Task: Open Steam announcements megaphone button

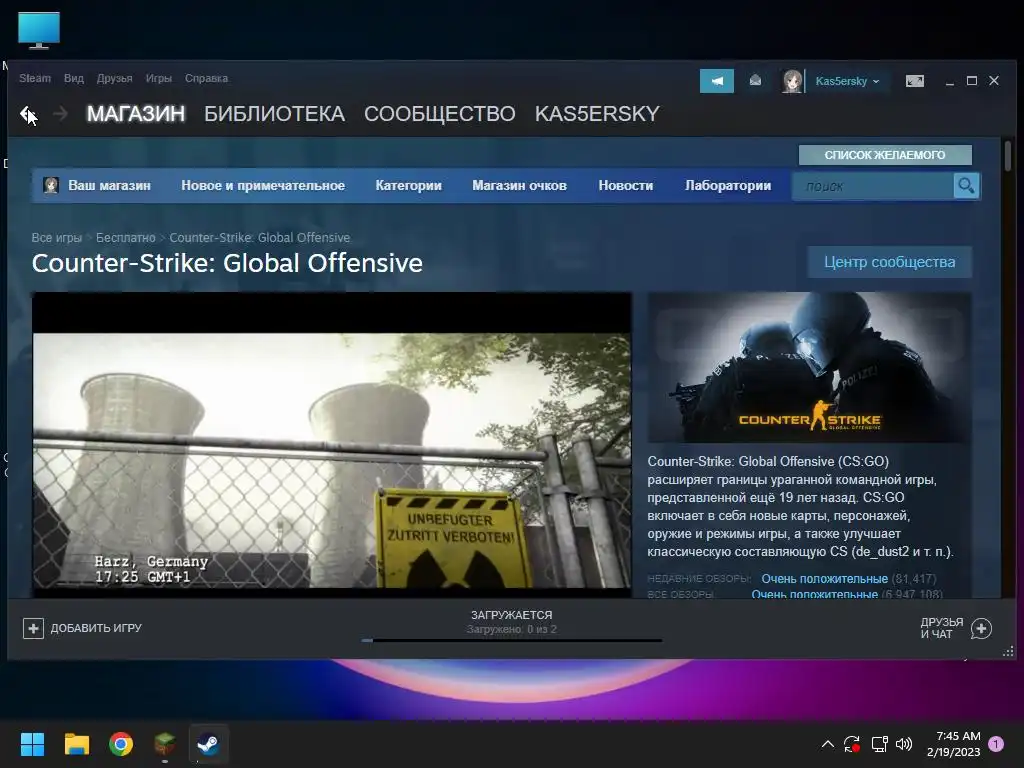Action: coord(716,81)
